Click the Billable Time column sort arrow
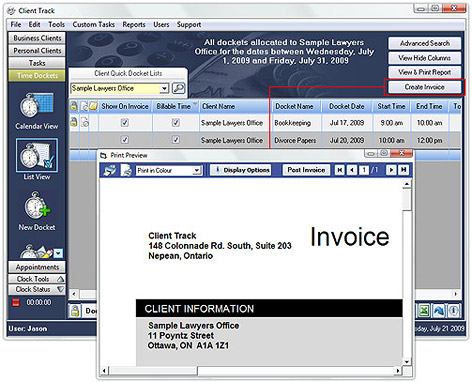 195,103
